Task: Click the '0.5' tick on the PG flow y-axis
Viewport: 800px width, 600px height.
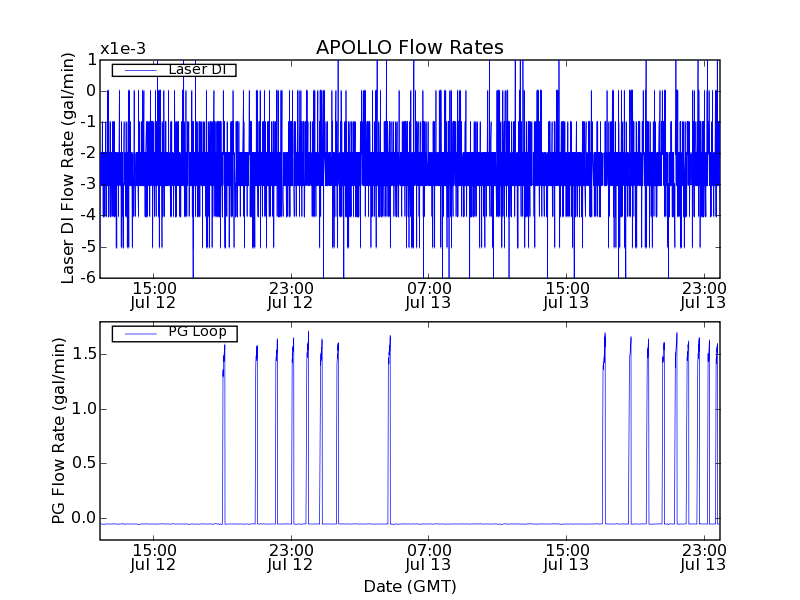Action: pyautogui.click(x=84, y=463)
